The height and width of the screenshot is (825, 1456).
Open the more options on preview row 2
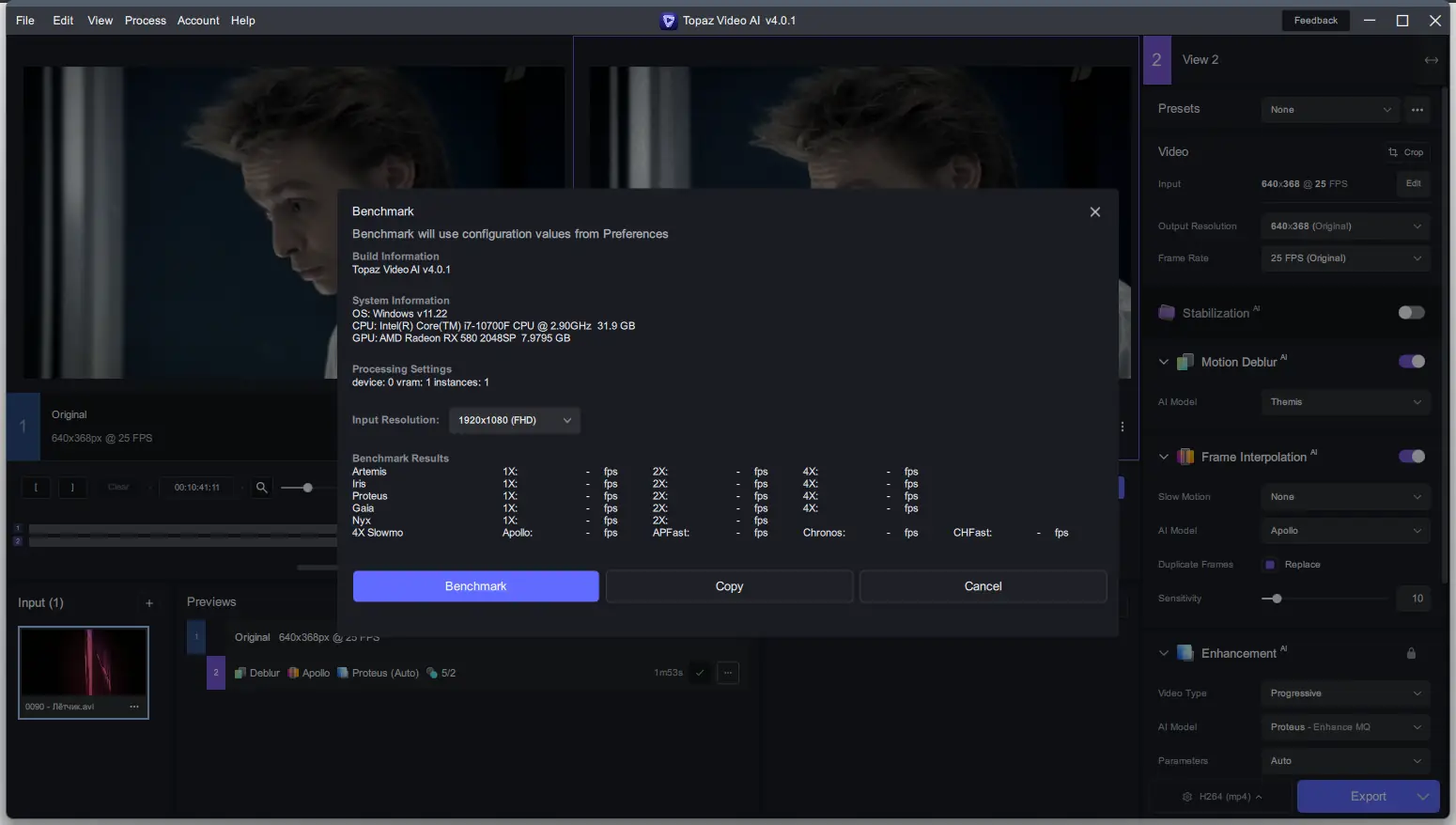(728, 673)
